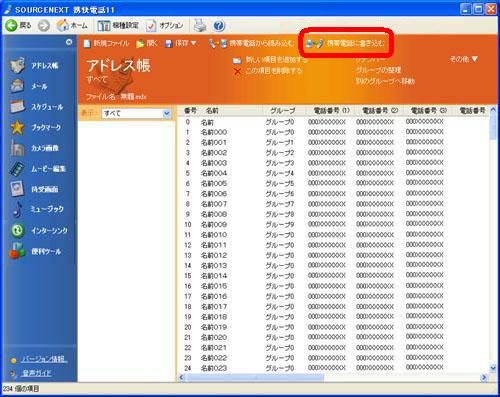
Task: Click the grey Forward arrow icon
Action: click(x=44, y=25)
